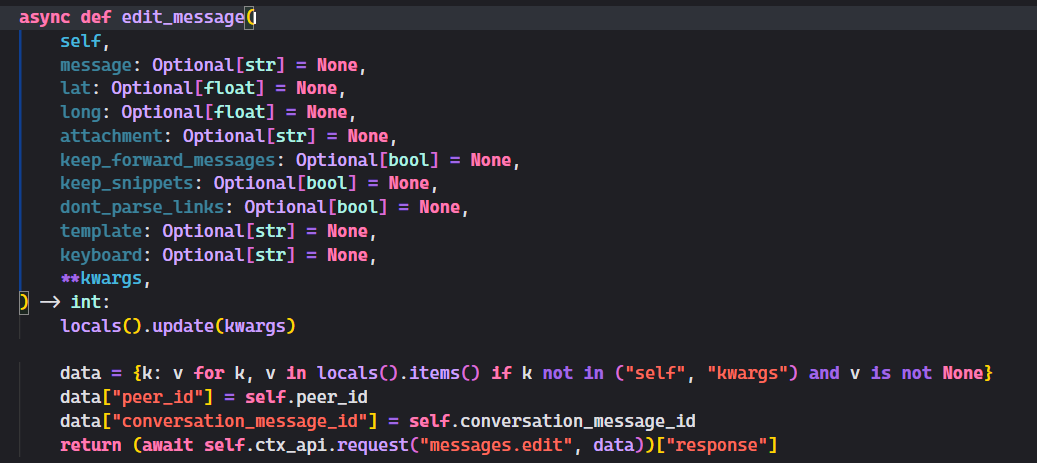Click the async keyword

pos(44,18)
